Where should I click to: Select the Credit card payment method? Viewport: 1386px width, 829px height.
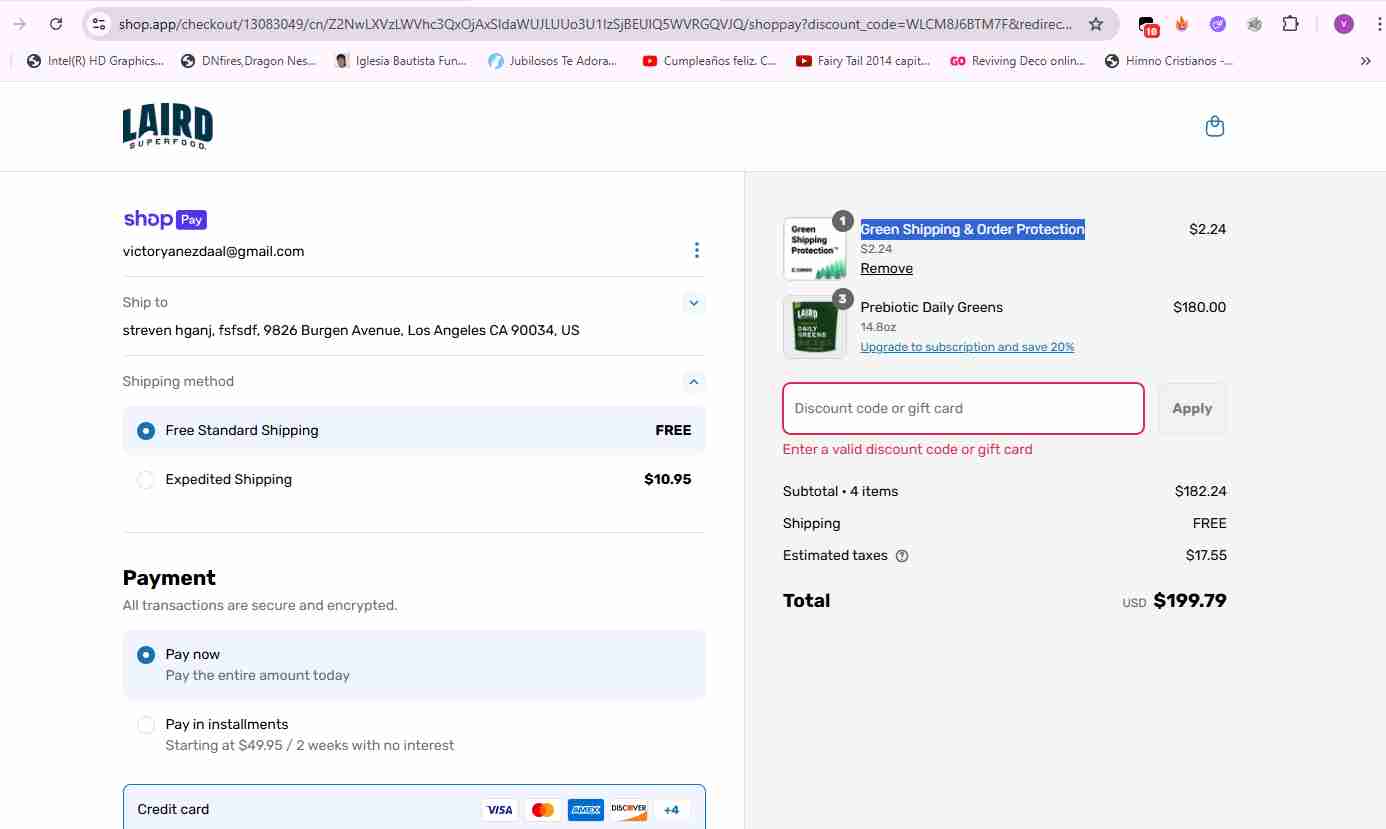coord(414,809)
